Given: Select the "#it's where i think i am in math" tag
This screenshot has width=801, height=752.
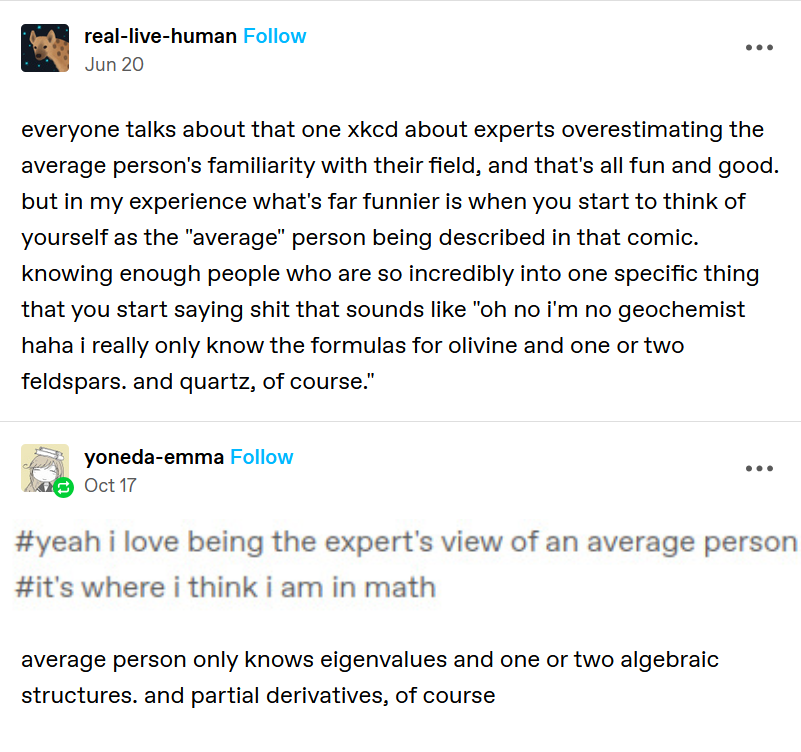Looking at the screenshot, I should tap(225, 586).
